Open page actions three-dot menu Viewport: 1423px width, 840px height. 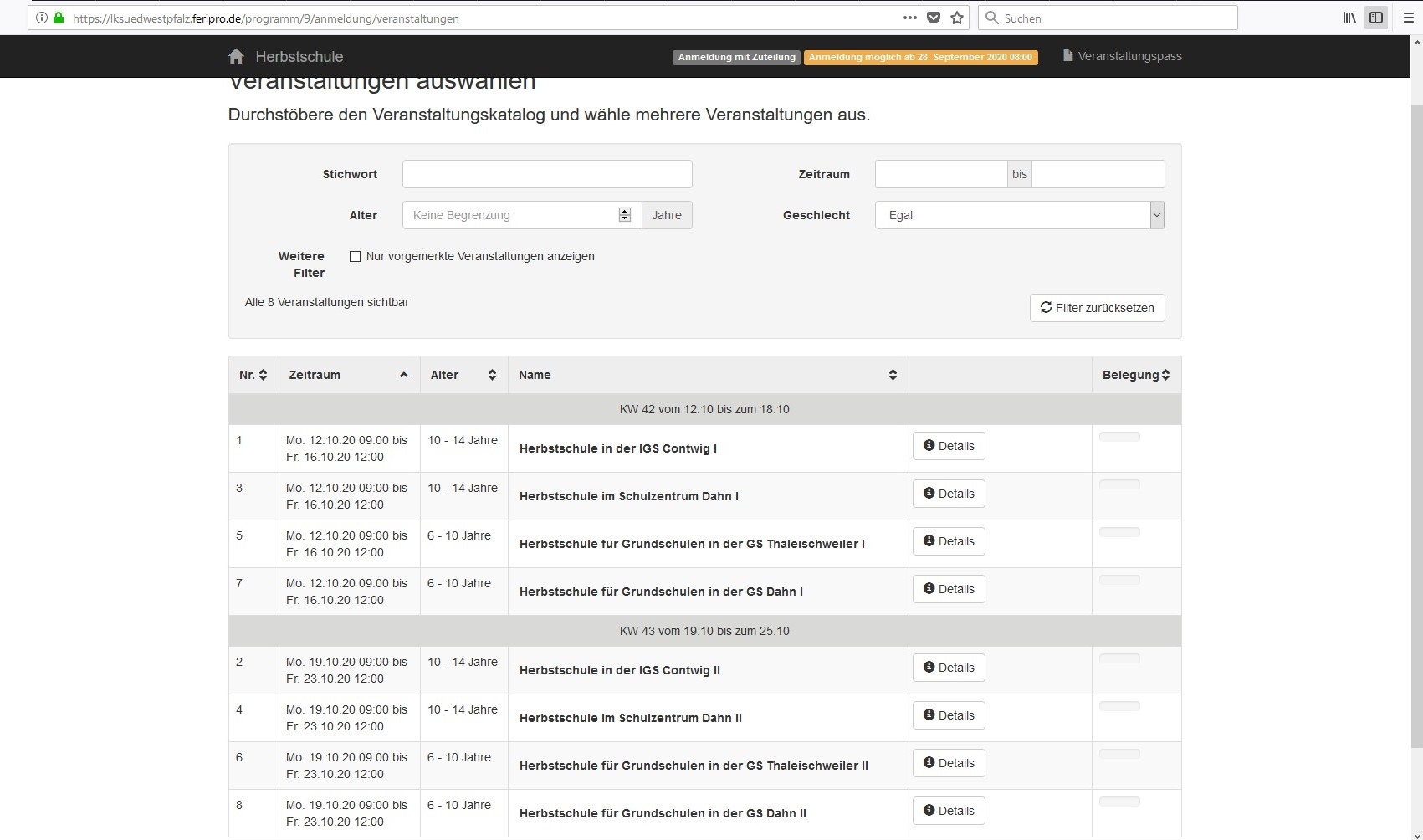[909, 18]
